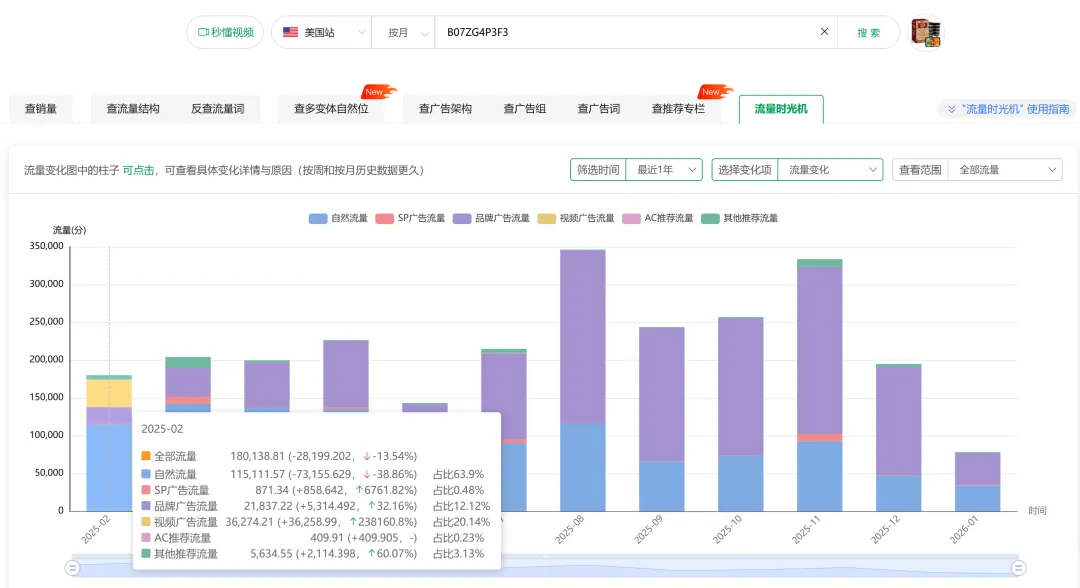Click the product thumbnail image beside search
The image size is (1080, 588).
click(927, 32)
